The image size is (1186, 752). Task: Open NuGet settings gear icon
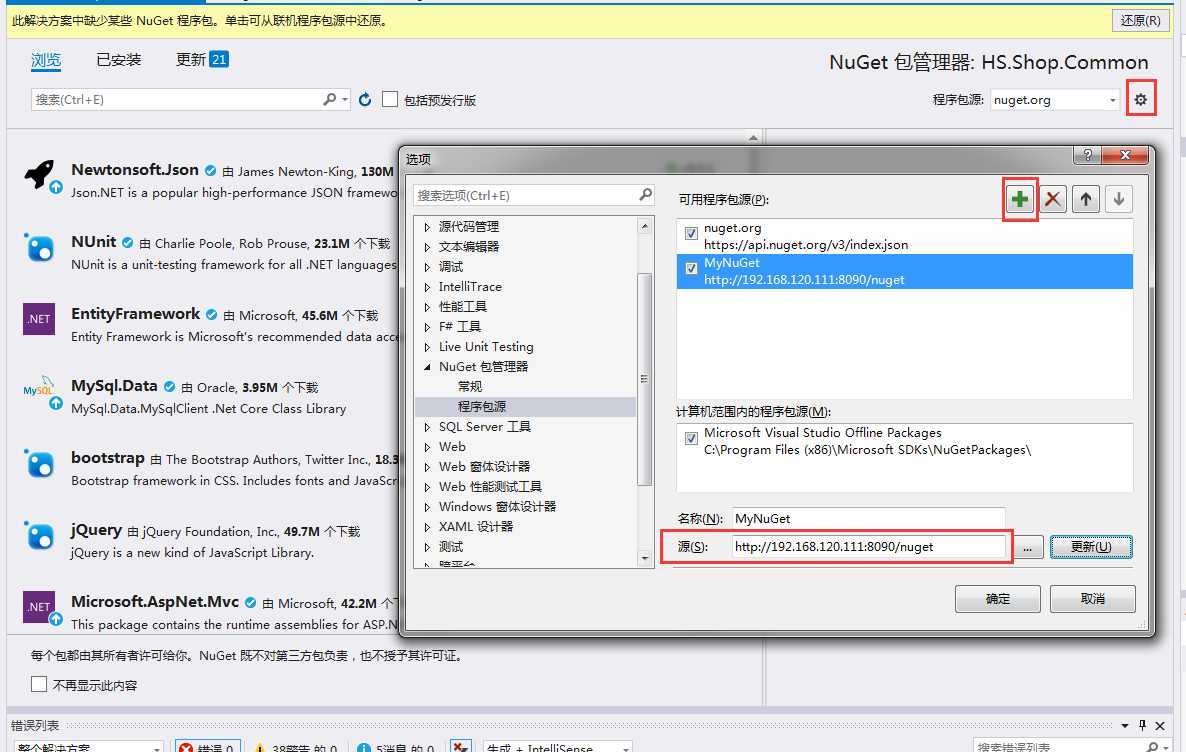(x=1141, y=99)
